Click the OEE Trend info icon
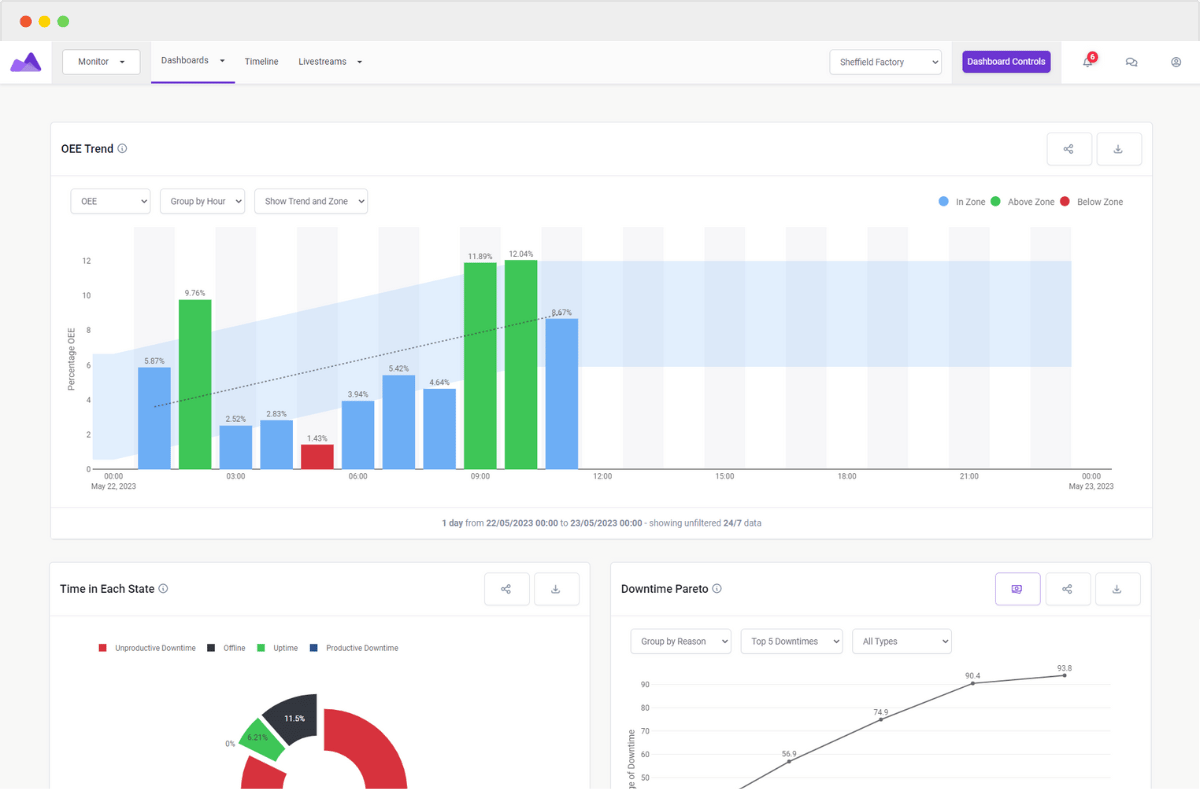The image size is (1200, 791). (122, 149)
